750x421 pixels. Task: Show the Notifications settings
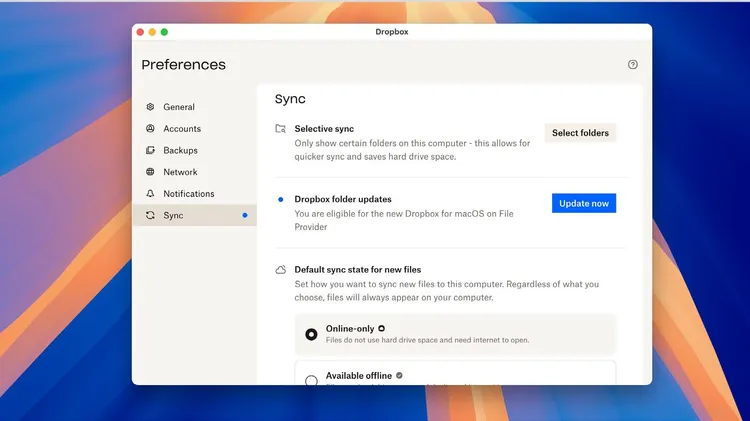[x=194, y=193]
